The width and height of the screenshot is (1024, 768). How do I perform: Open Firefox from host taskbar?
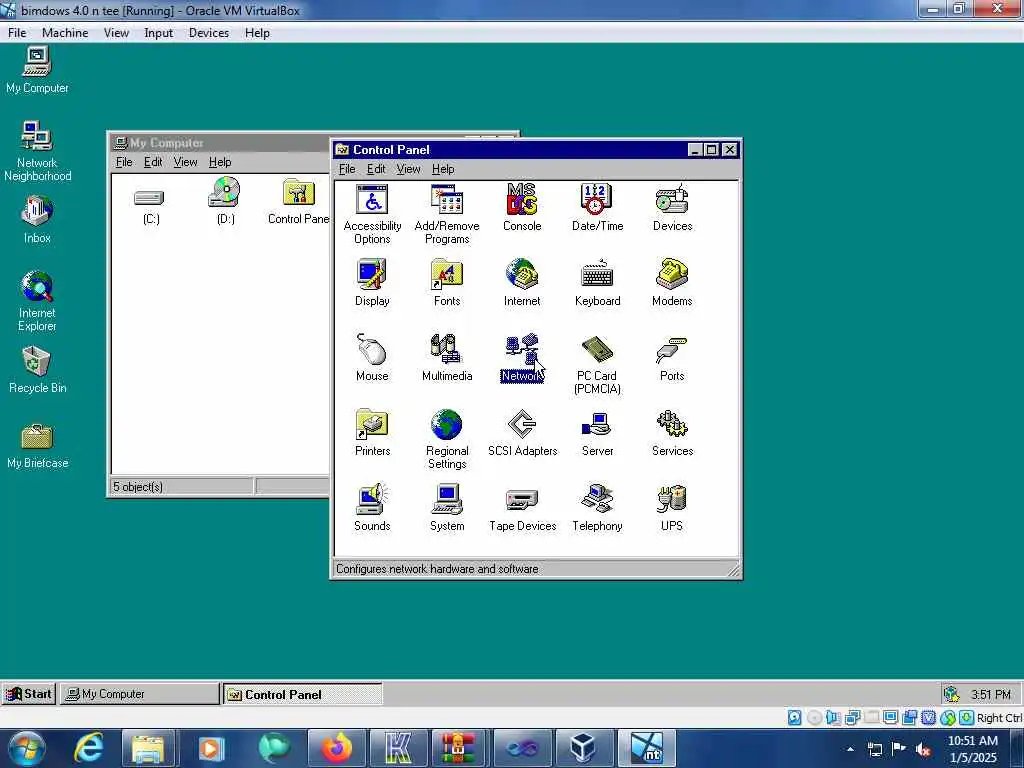tap(336, 748)
